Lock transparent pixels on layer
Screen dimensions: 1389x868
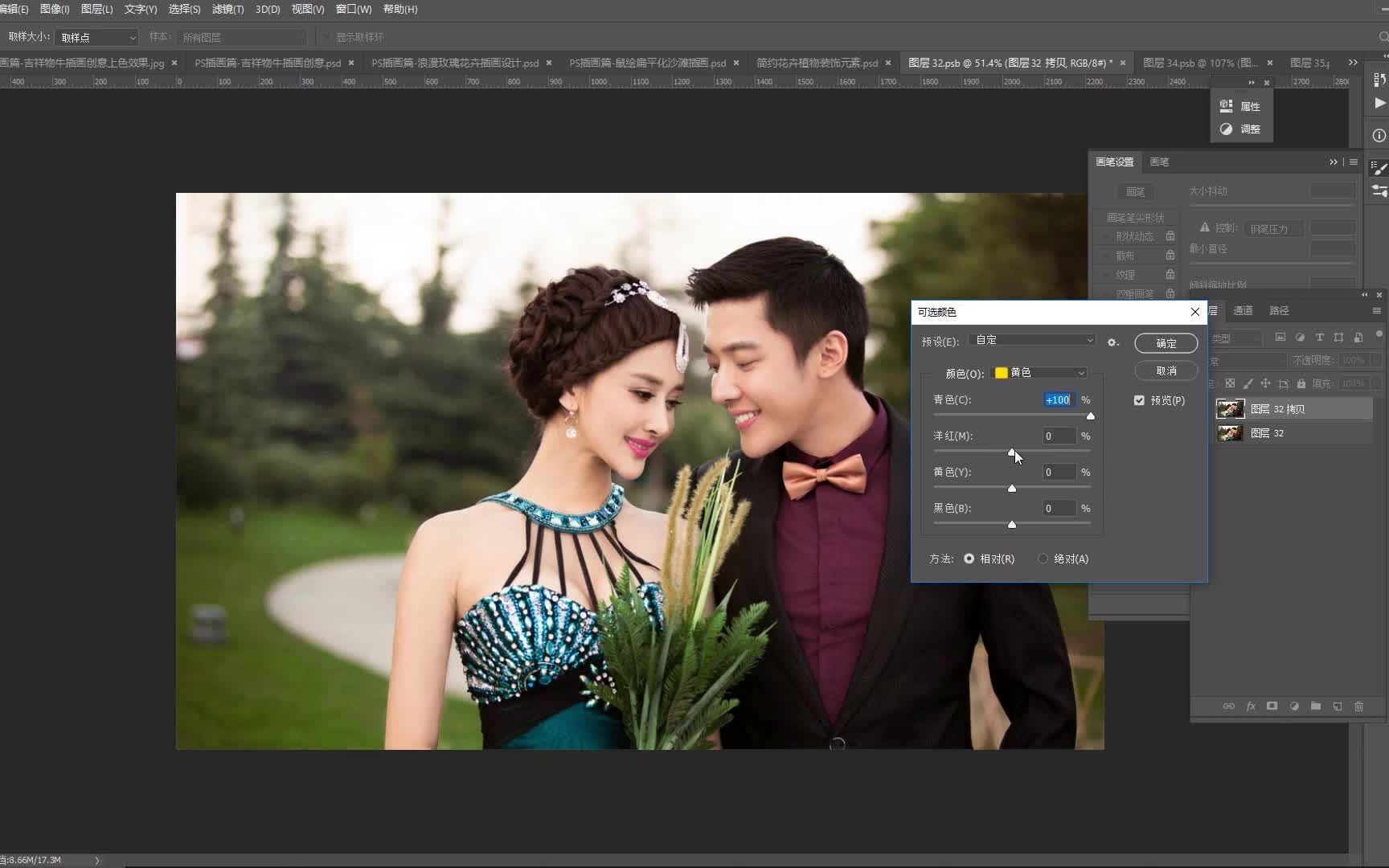point(1230,383)
